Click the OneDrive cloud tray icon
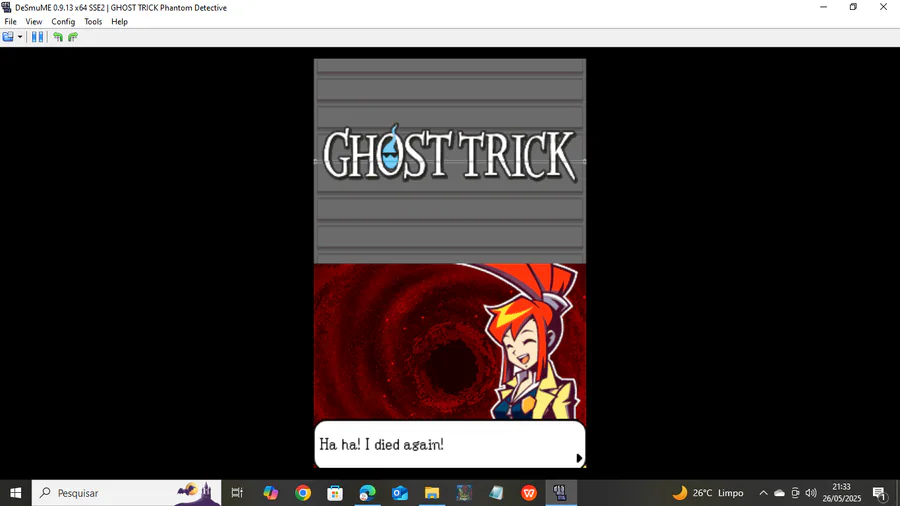Viewport: 900px width, 506px height. pos(779,493)
